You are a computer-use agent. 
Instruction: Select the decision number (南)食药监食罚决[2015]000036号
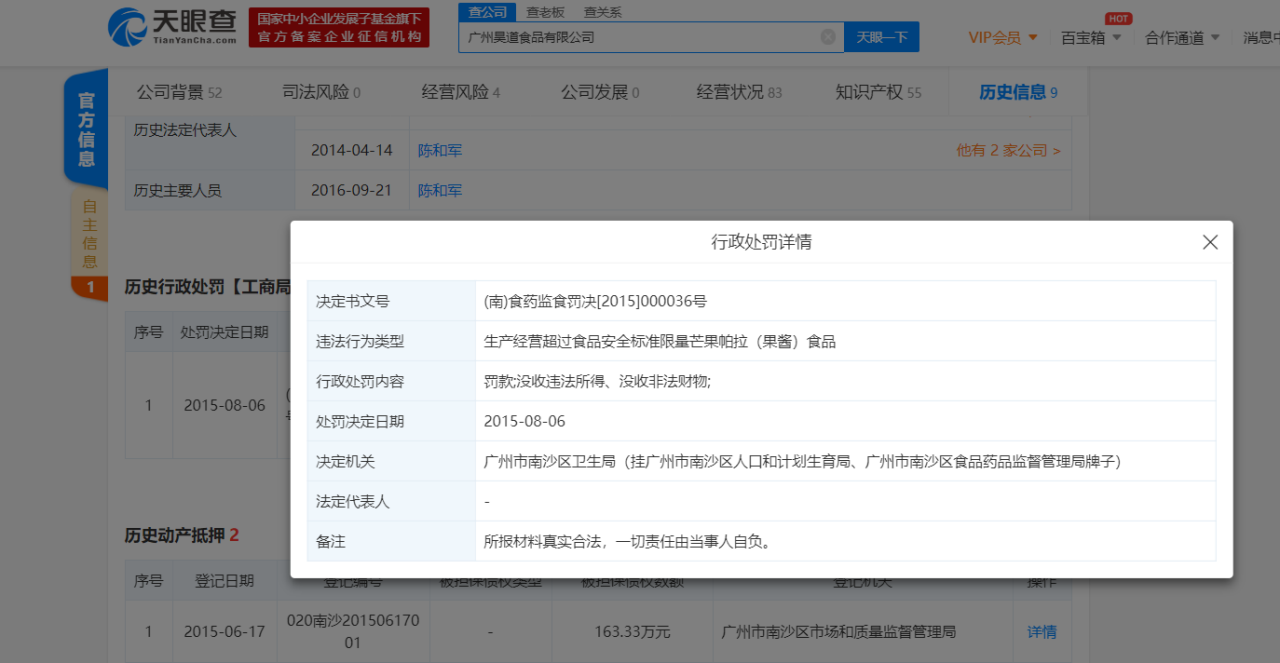click(595, 301)
